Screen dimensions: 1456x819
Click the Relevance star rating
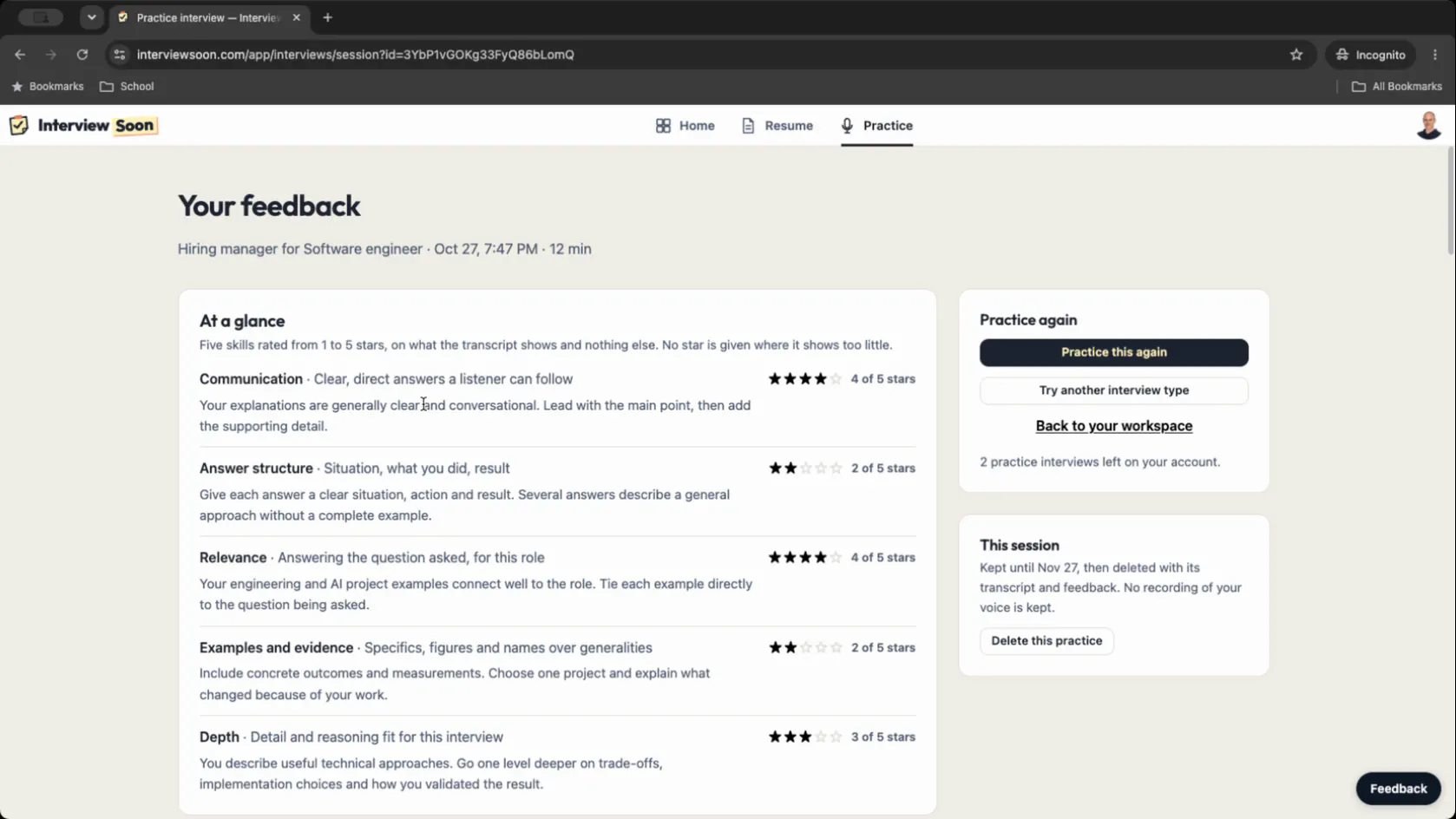pos(805,558)
